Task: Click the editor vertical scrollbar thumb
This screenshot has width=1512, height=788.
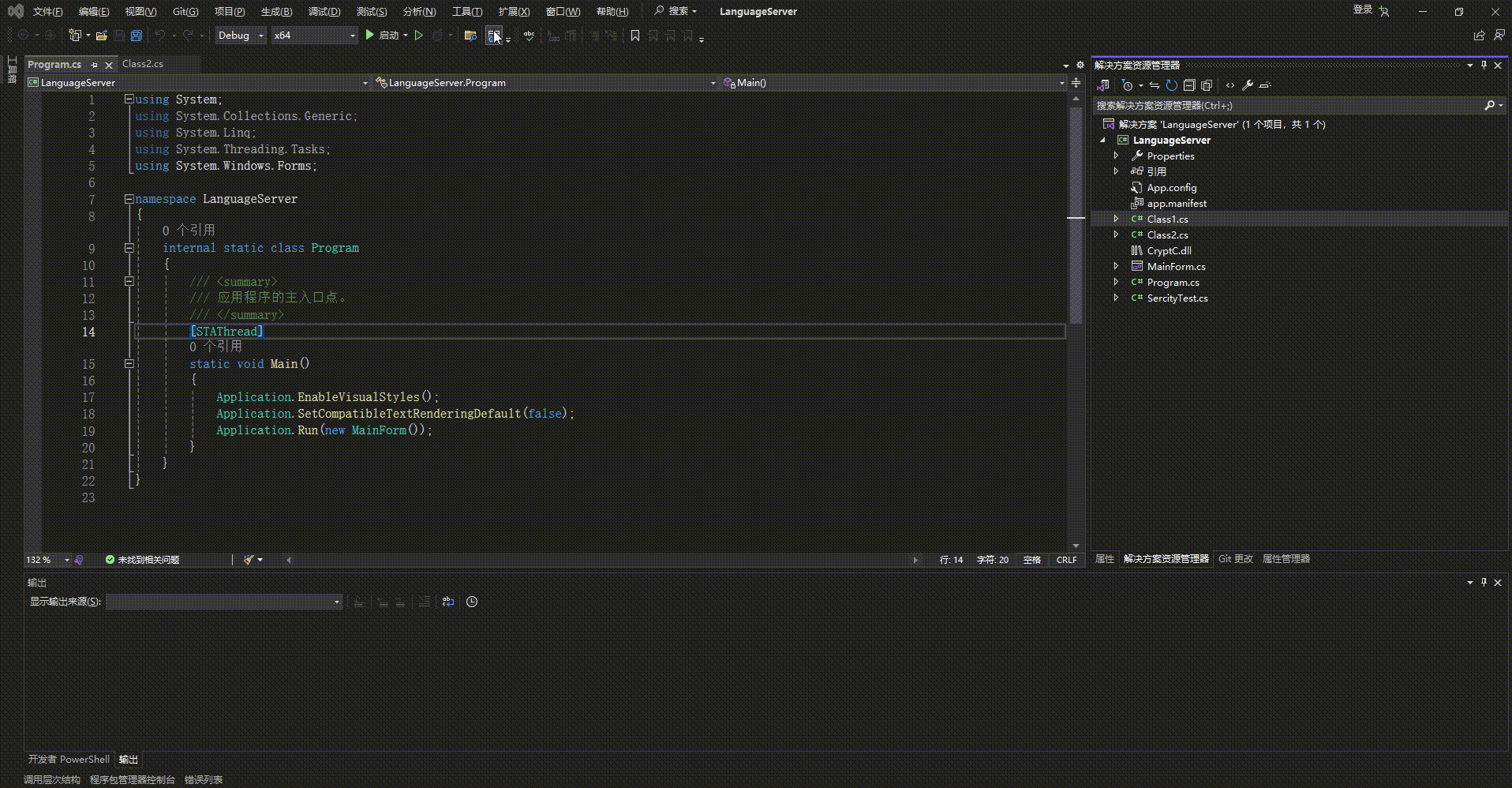Action: click(x=1076, y=215)
